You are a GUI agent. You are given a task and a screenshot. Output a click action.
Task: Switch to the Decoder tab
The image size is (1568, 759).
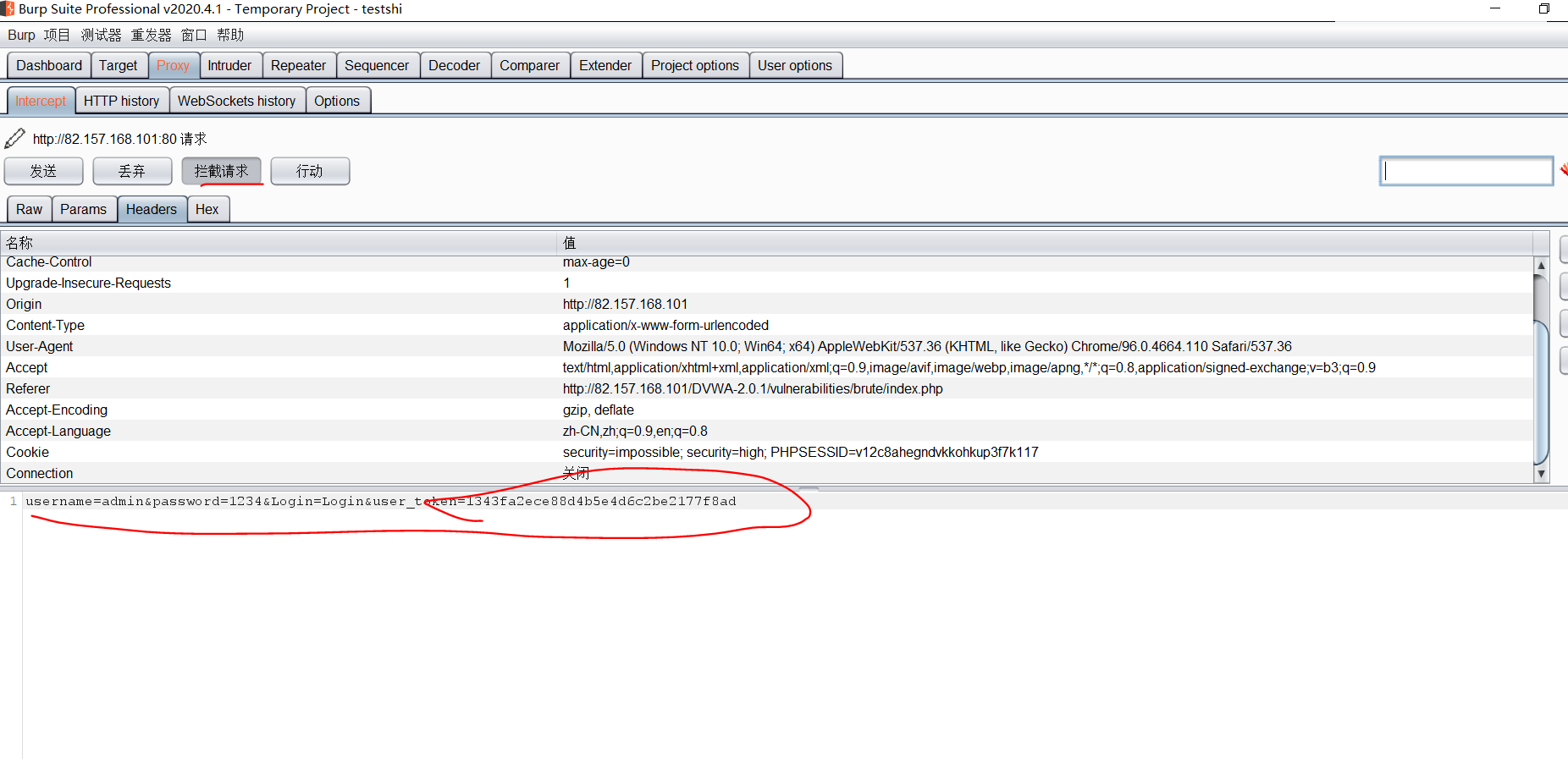[x=454, y=65]
